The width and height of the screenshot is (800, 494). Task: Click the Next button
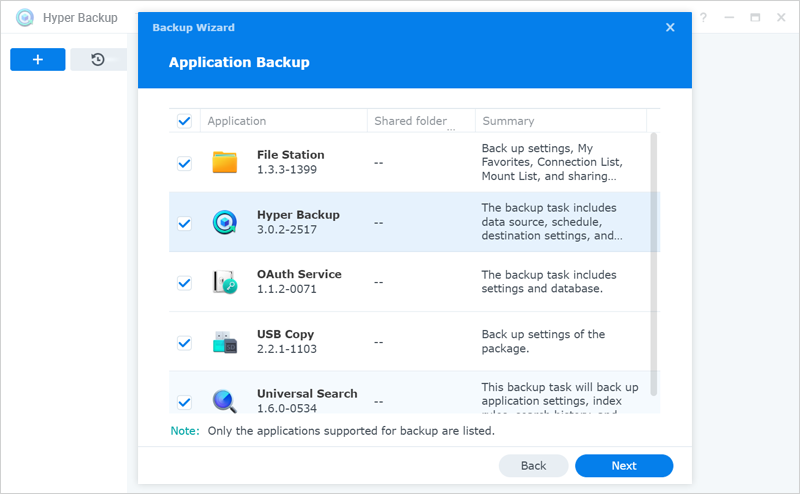click(624, 465)
